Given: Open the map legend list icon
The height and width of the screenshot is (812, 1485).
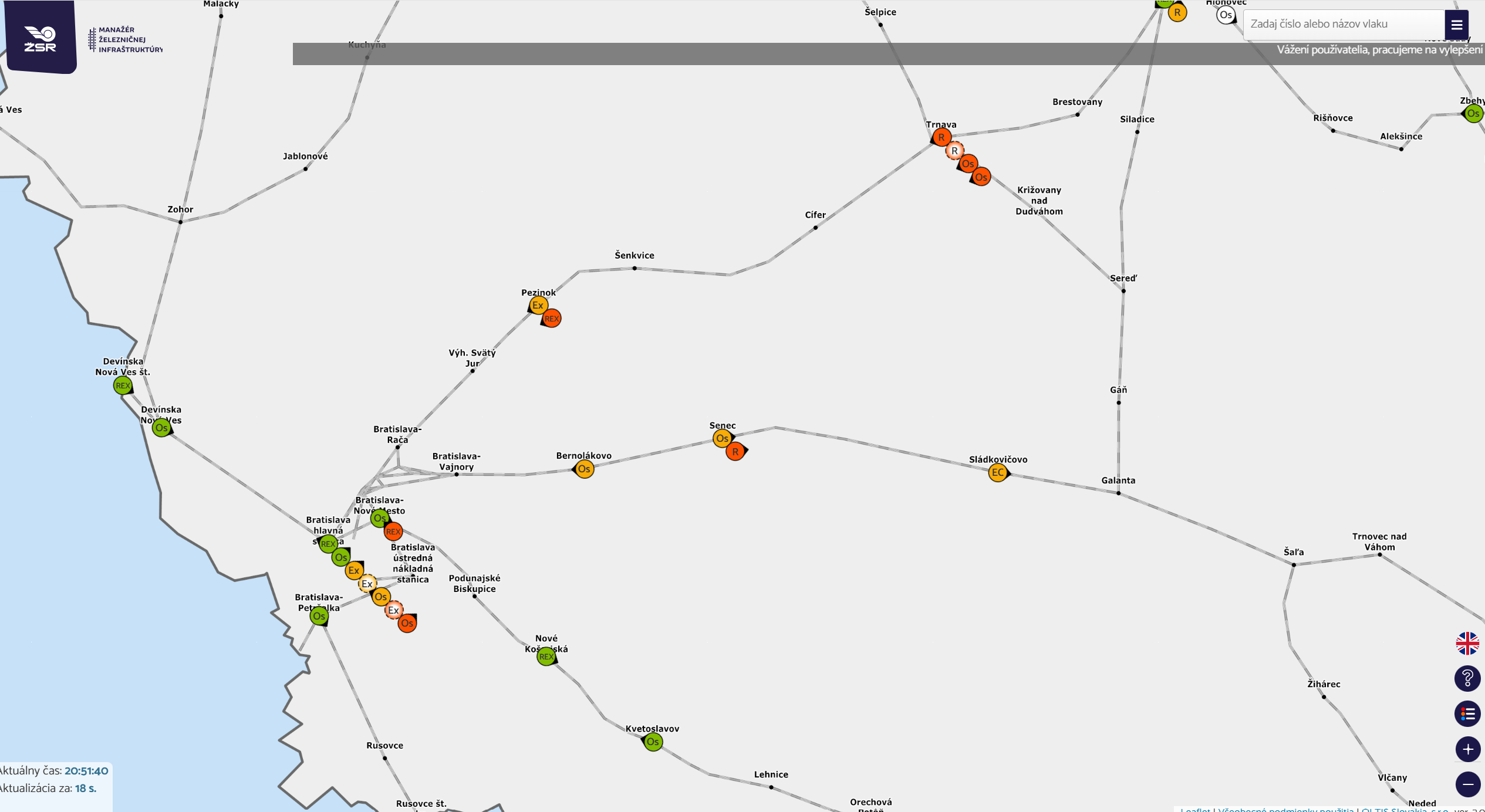Looking at the screenshot, I should 1467,714.
